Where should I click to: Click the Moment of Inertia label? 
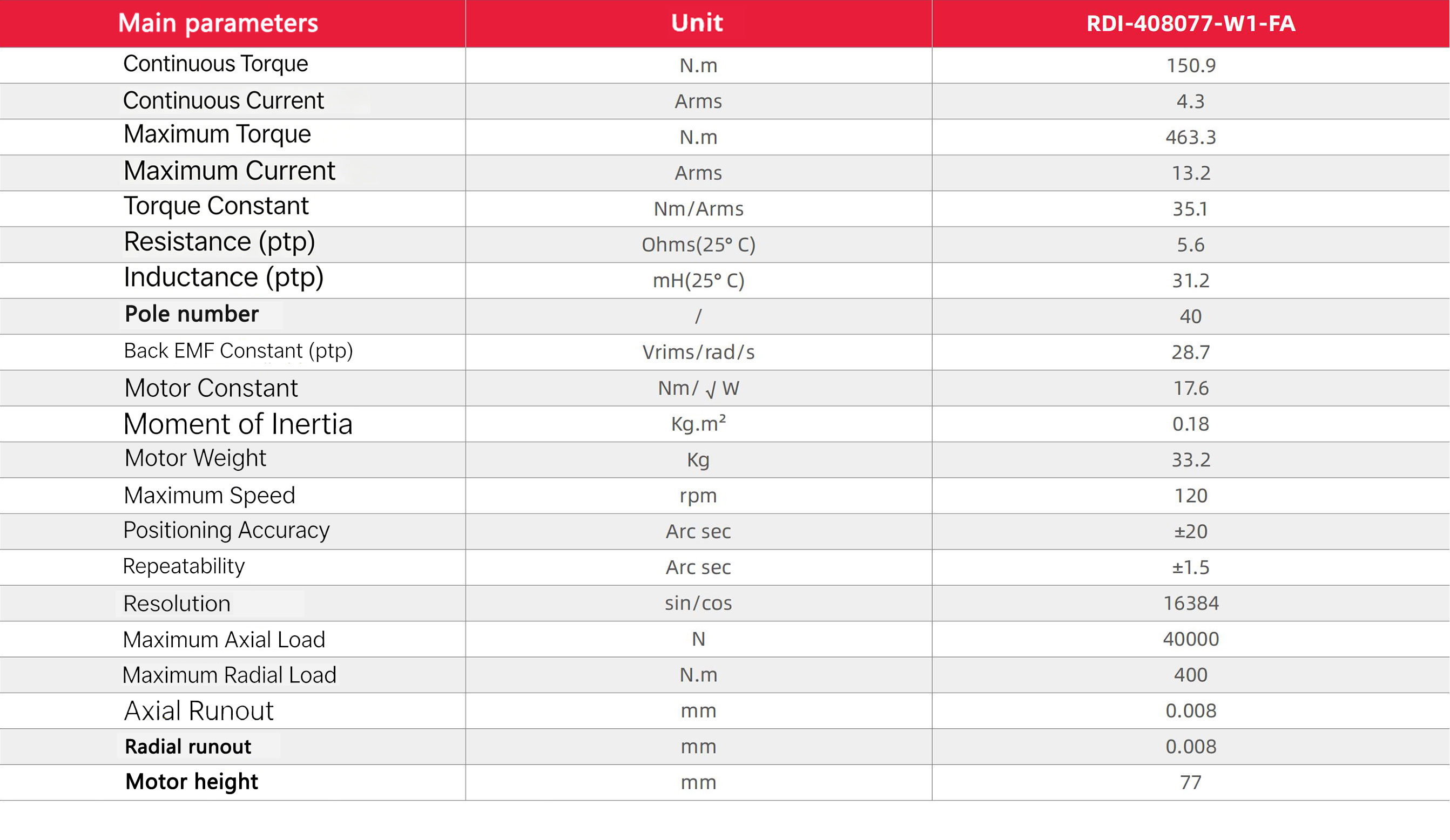(x=238, y=425)
